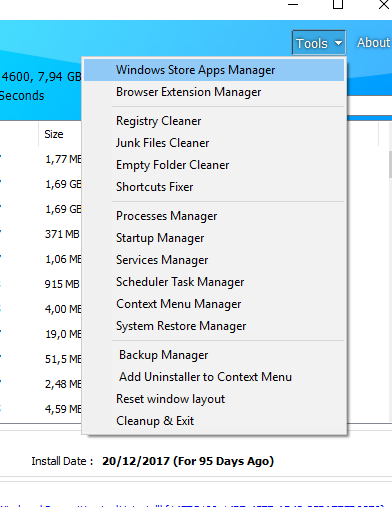The width and height of the screenshot is (392, 507).
Task: Select the row sized 4,00 MB
Action: pyautogui.click(x=63, y=309)
